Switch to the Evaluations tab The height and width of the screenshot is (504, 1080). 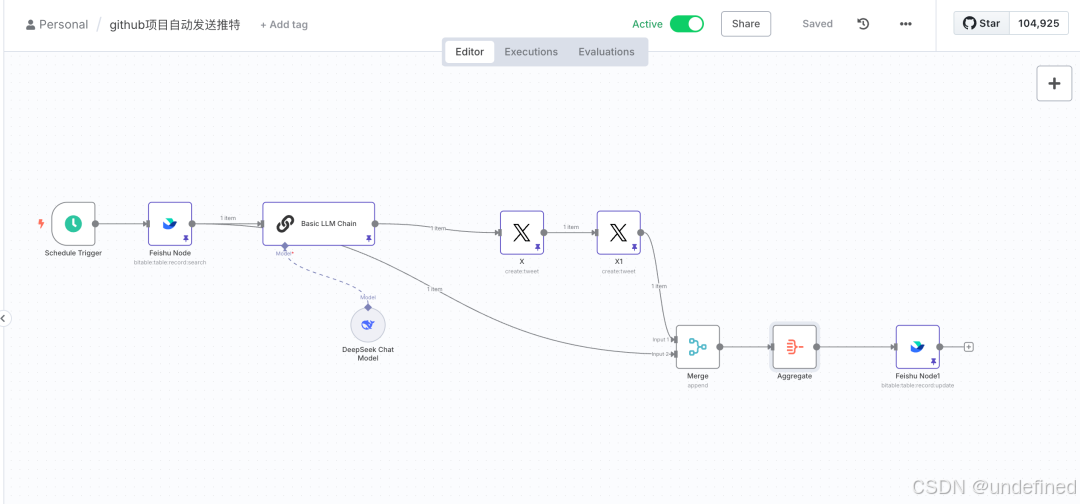pyautogui.click(x=606, y=52)
